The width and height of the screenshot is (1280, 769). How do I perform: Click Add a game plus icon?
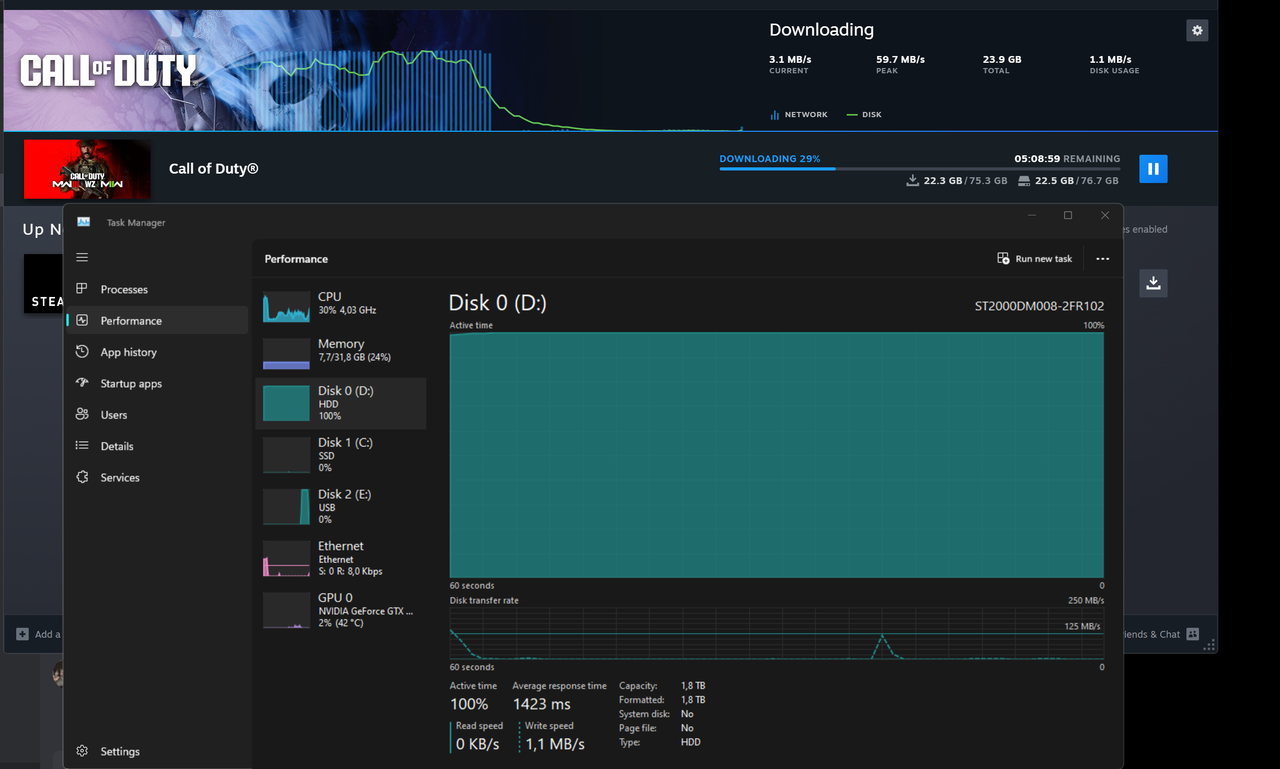(x=22, y=634)
